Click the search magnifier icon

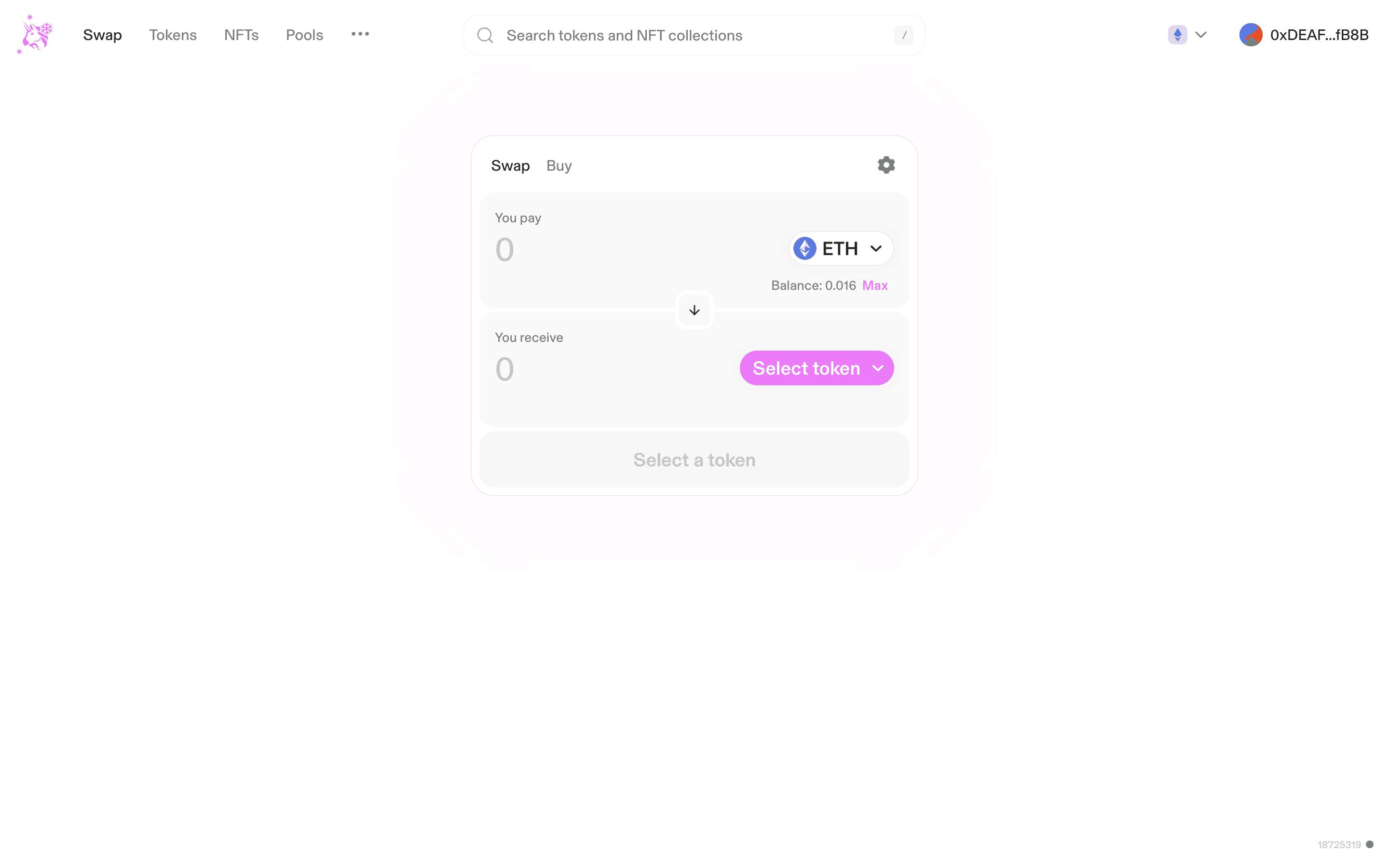tap(486, 36)
